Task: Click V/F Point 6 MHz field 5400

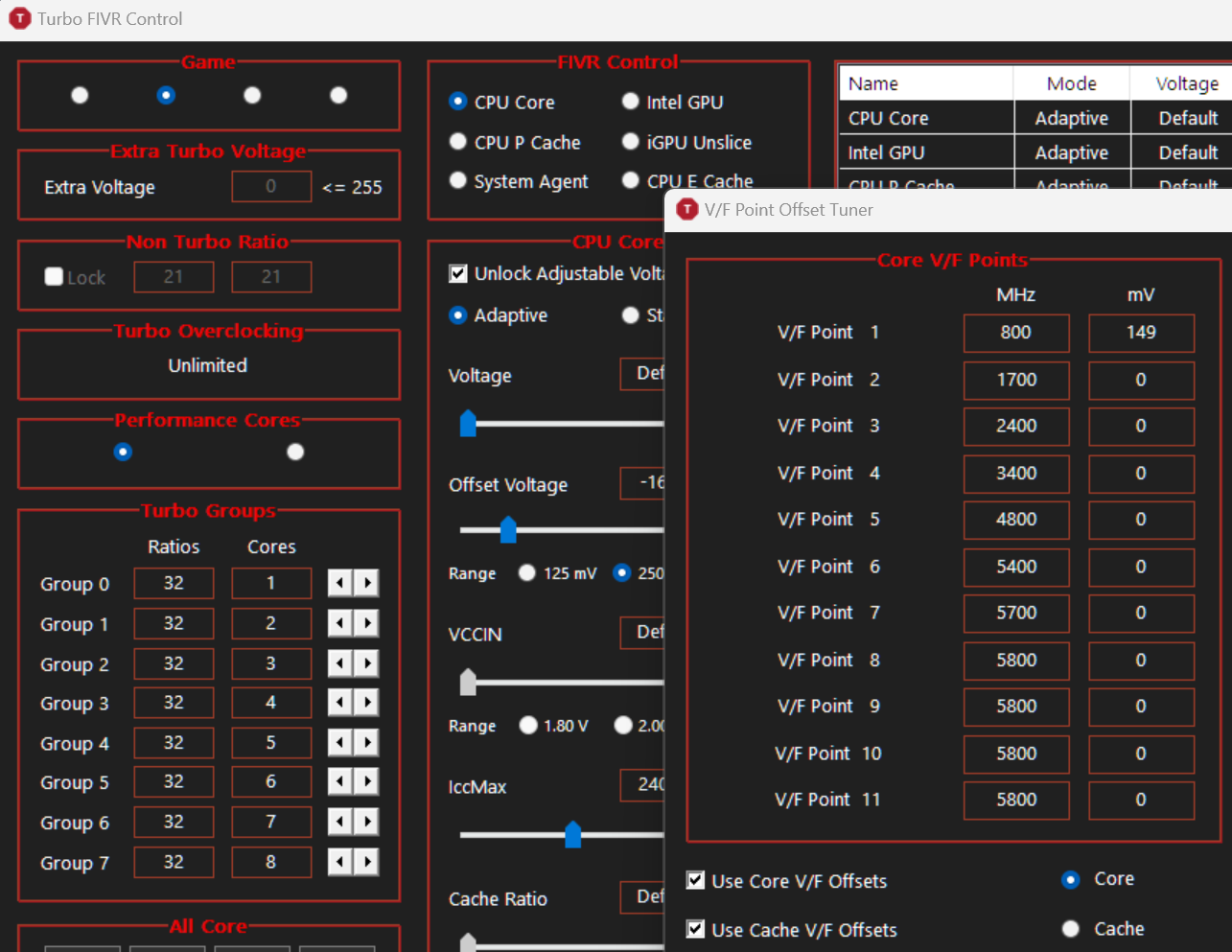Action: tap(1016, 567)
